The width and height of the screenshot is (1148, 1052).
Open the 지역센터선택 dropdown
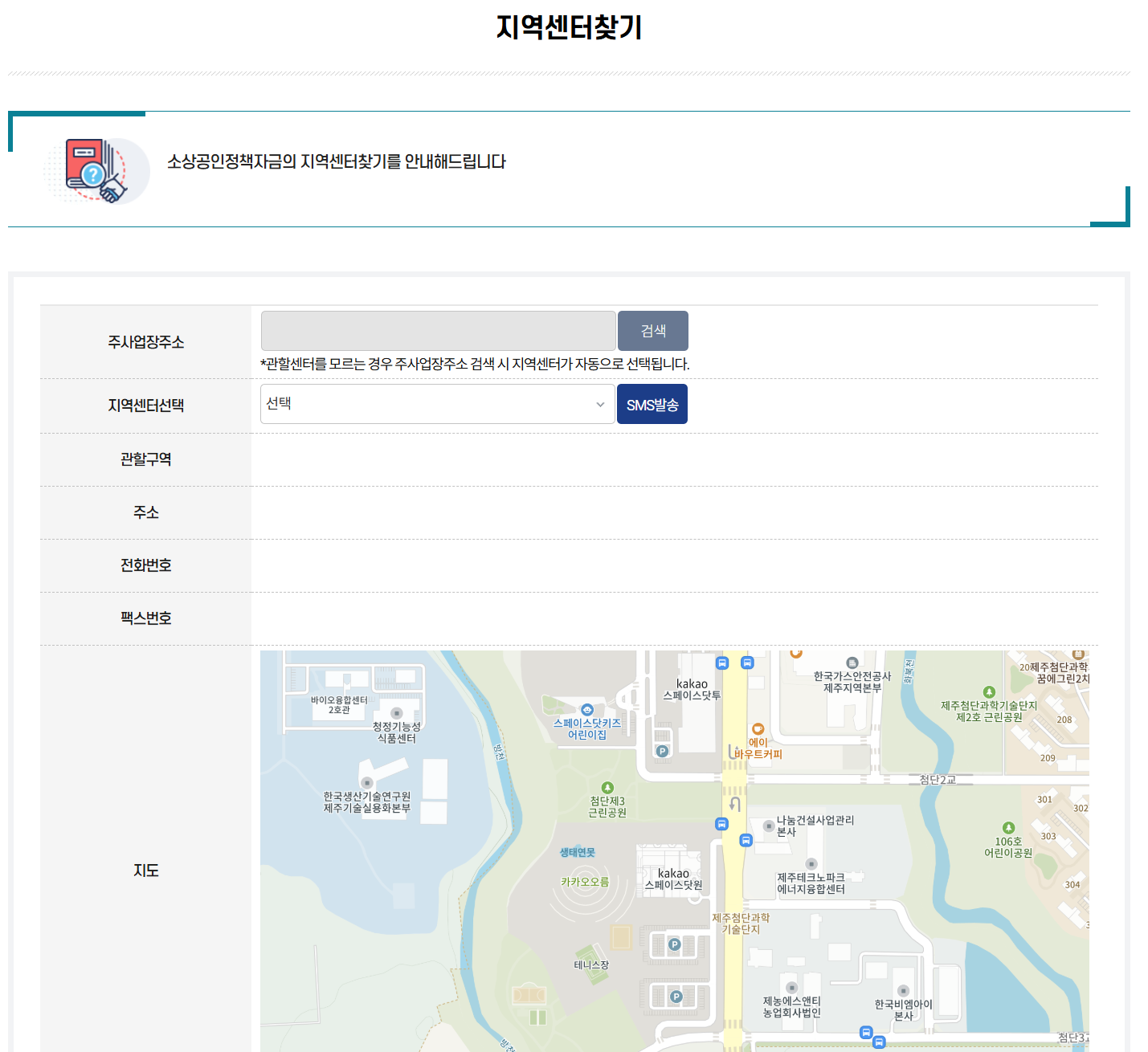coord(437,404)
